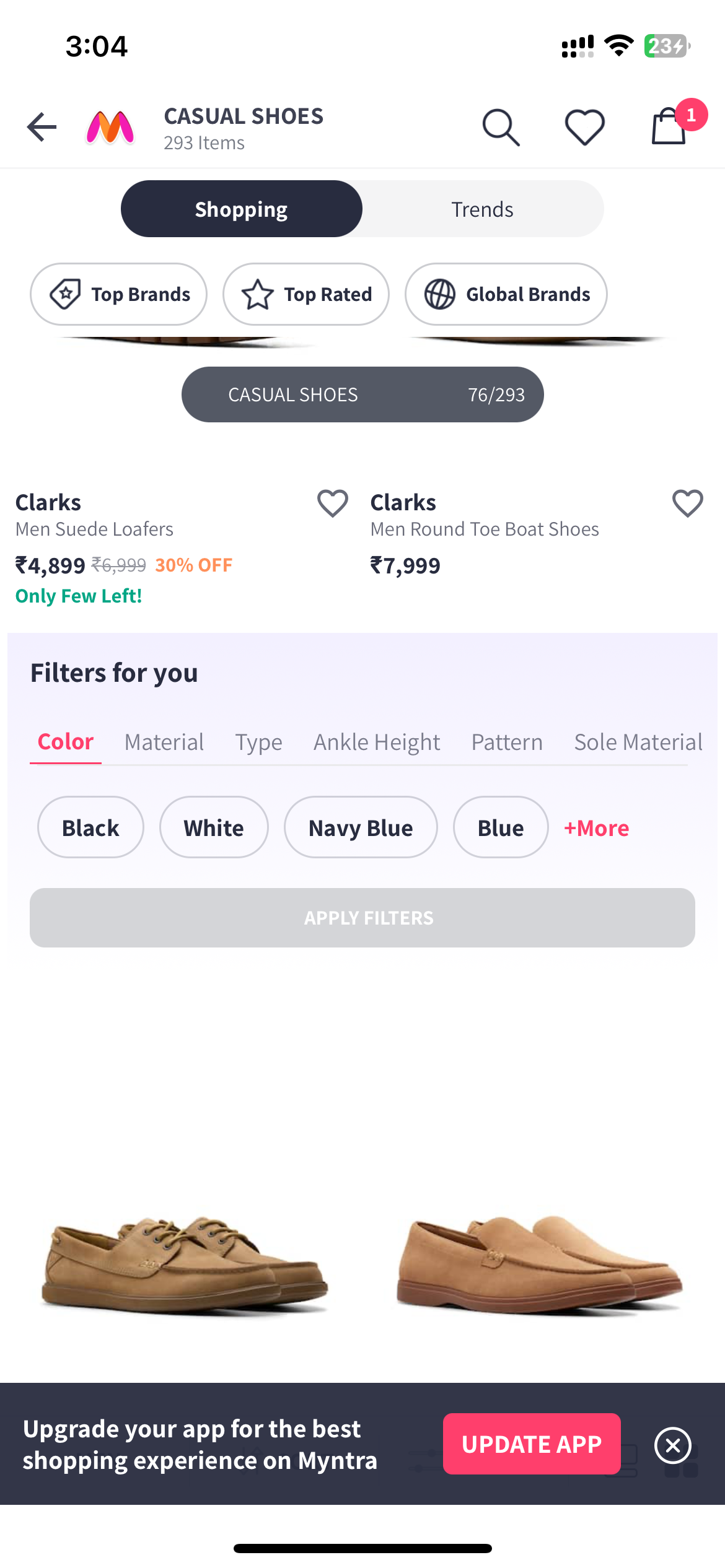The width and height of the screenshot is (725, 1568).
Task: Tap the search magnifier icon
Action: point(501,128)
